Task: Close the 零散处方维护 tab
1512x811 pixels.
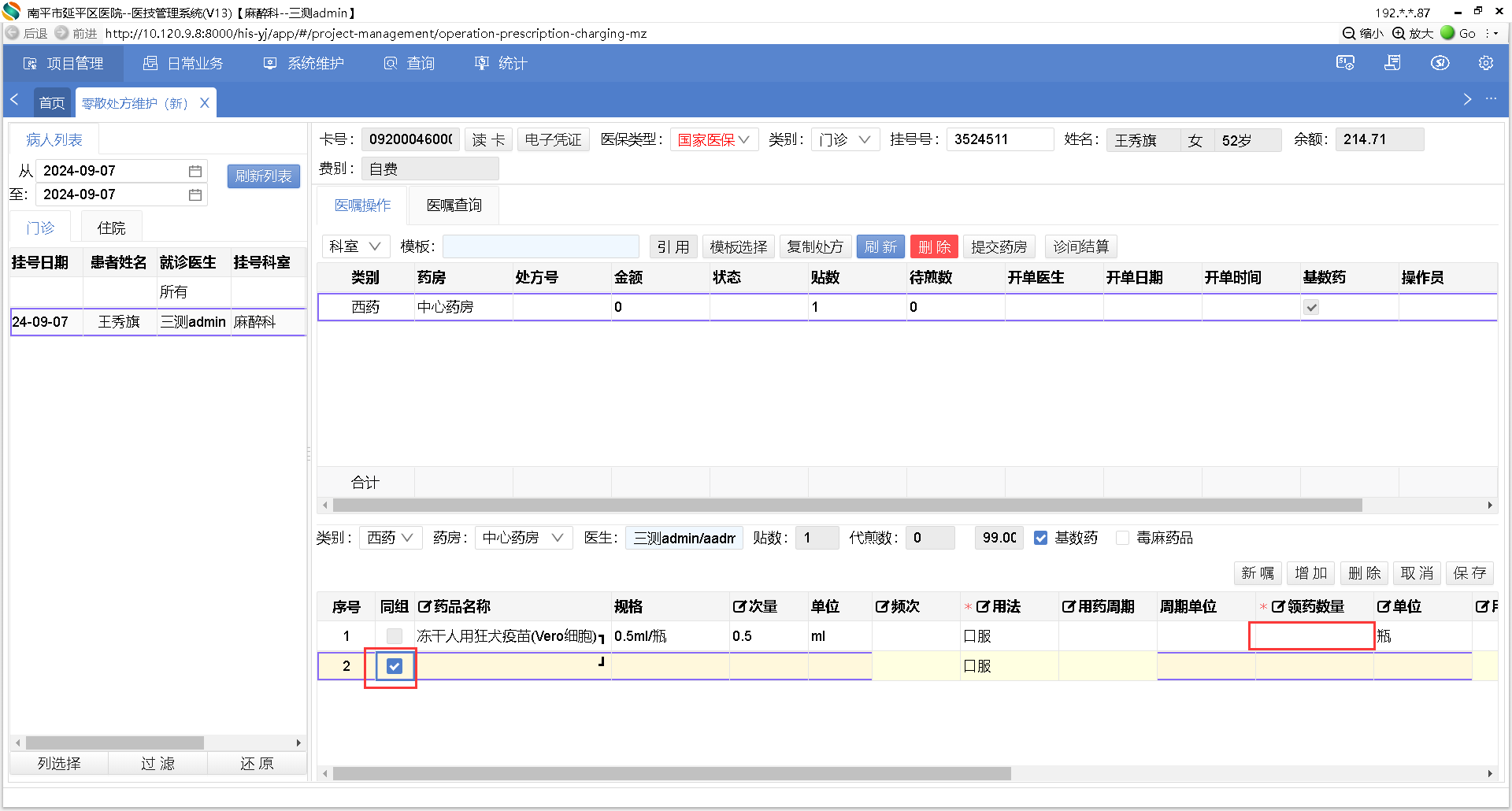Action: click(205, 103)
